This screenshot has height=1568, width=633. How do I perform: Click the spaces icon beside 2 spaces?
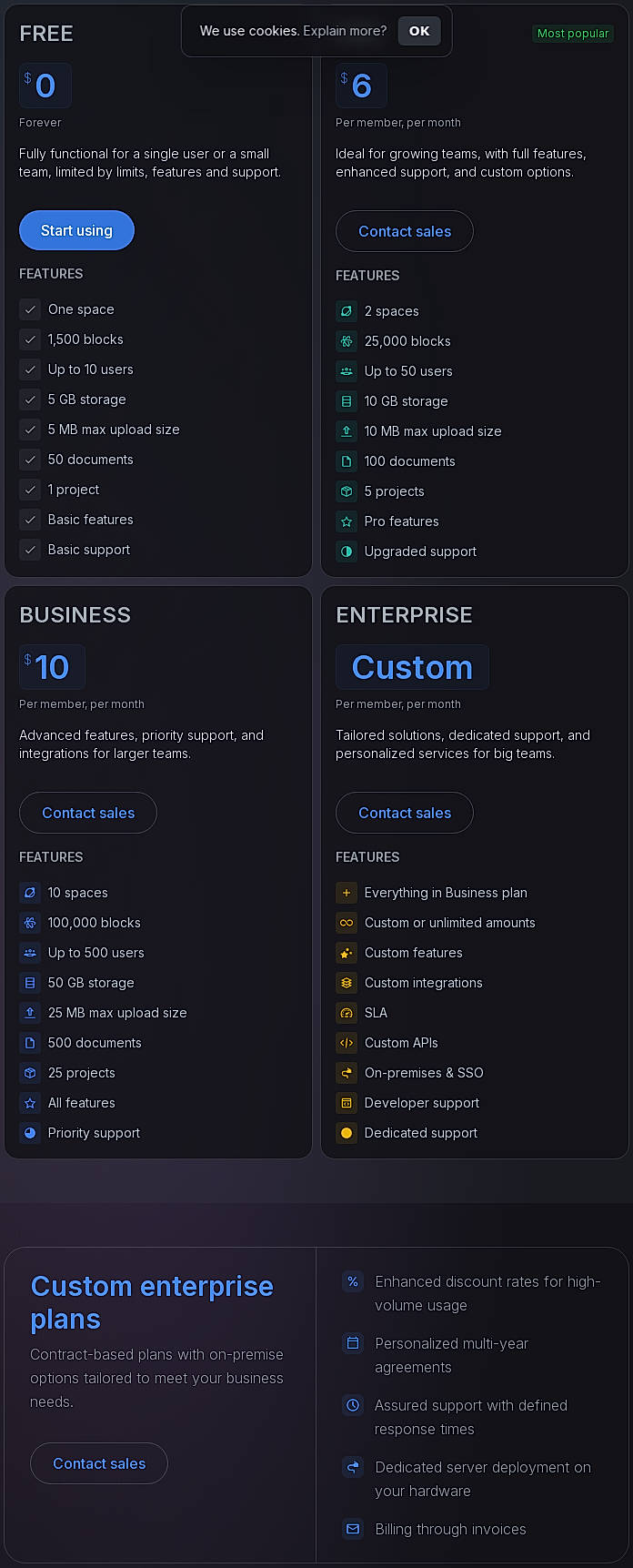tap(347, 311)
